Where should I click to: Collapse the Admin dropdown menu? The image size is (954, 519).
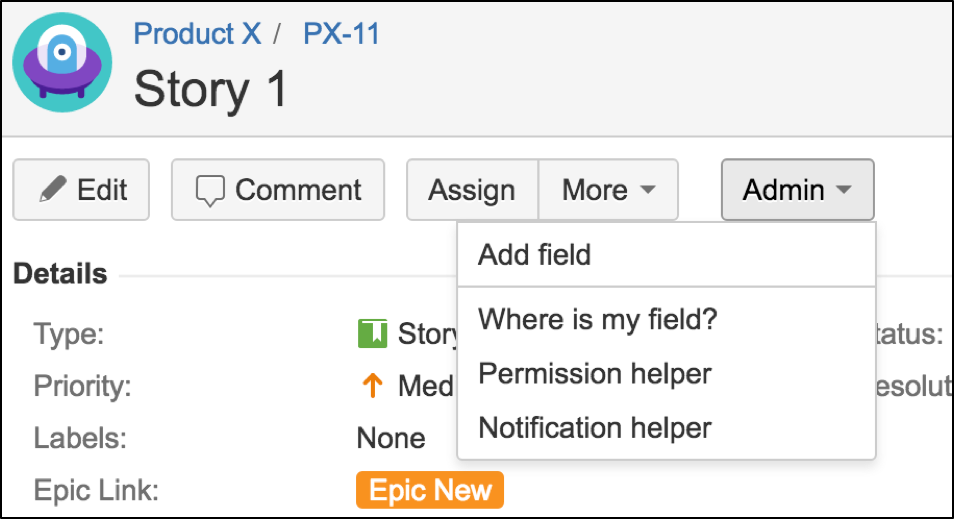coord(798,190)
